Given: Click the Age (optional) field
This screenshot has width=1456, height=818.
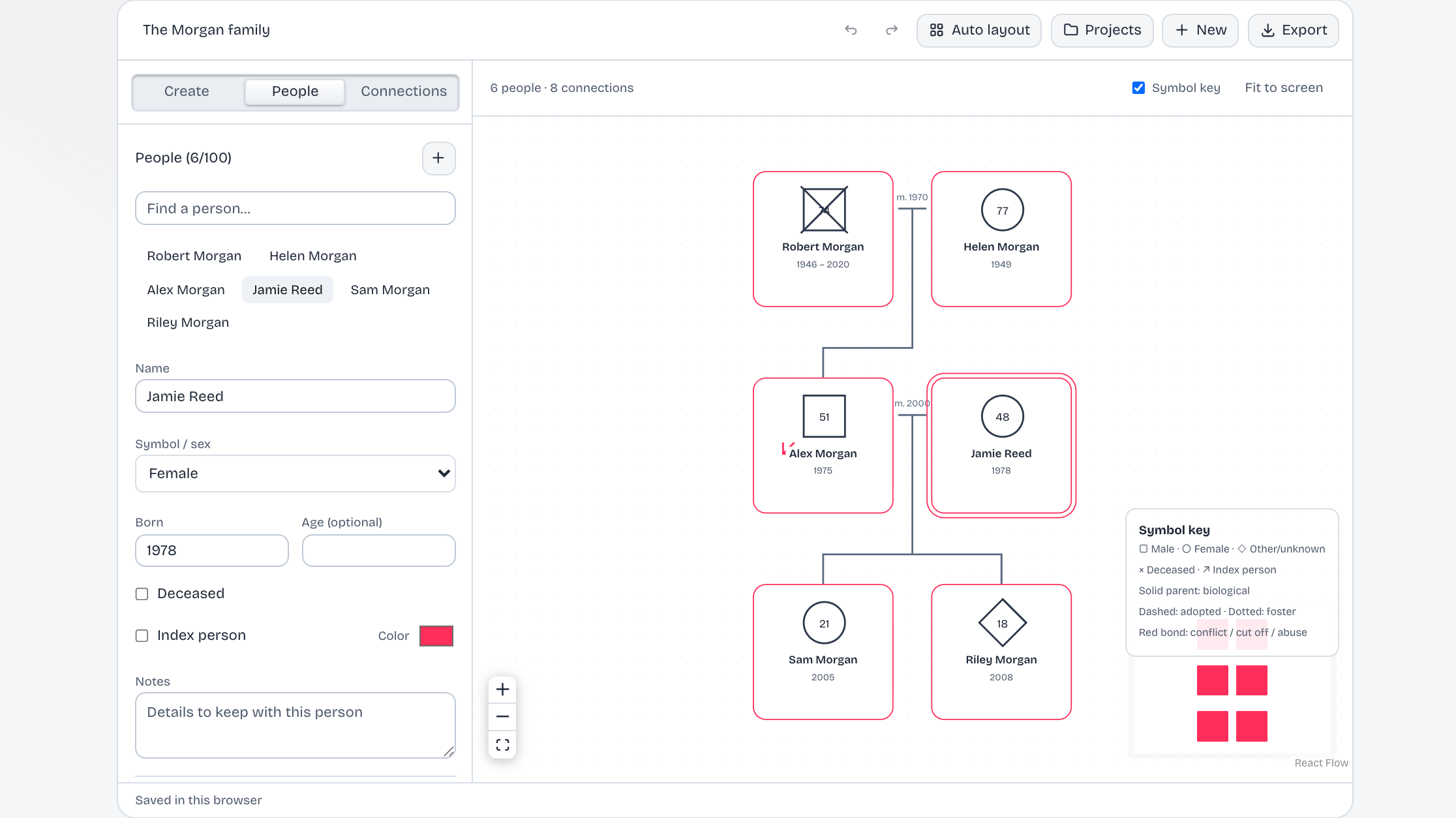Looking at the screenshot, I should [x=378, y=551].
